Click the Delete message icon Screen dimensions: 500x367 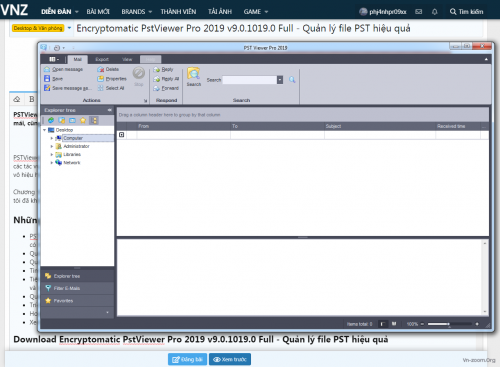(x=101, y=69)
